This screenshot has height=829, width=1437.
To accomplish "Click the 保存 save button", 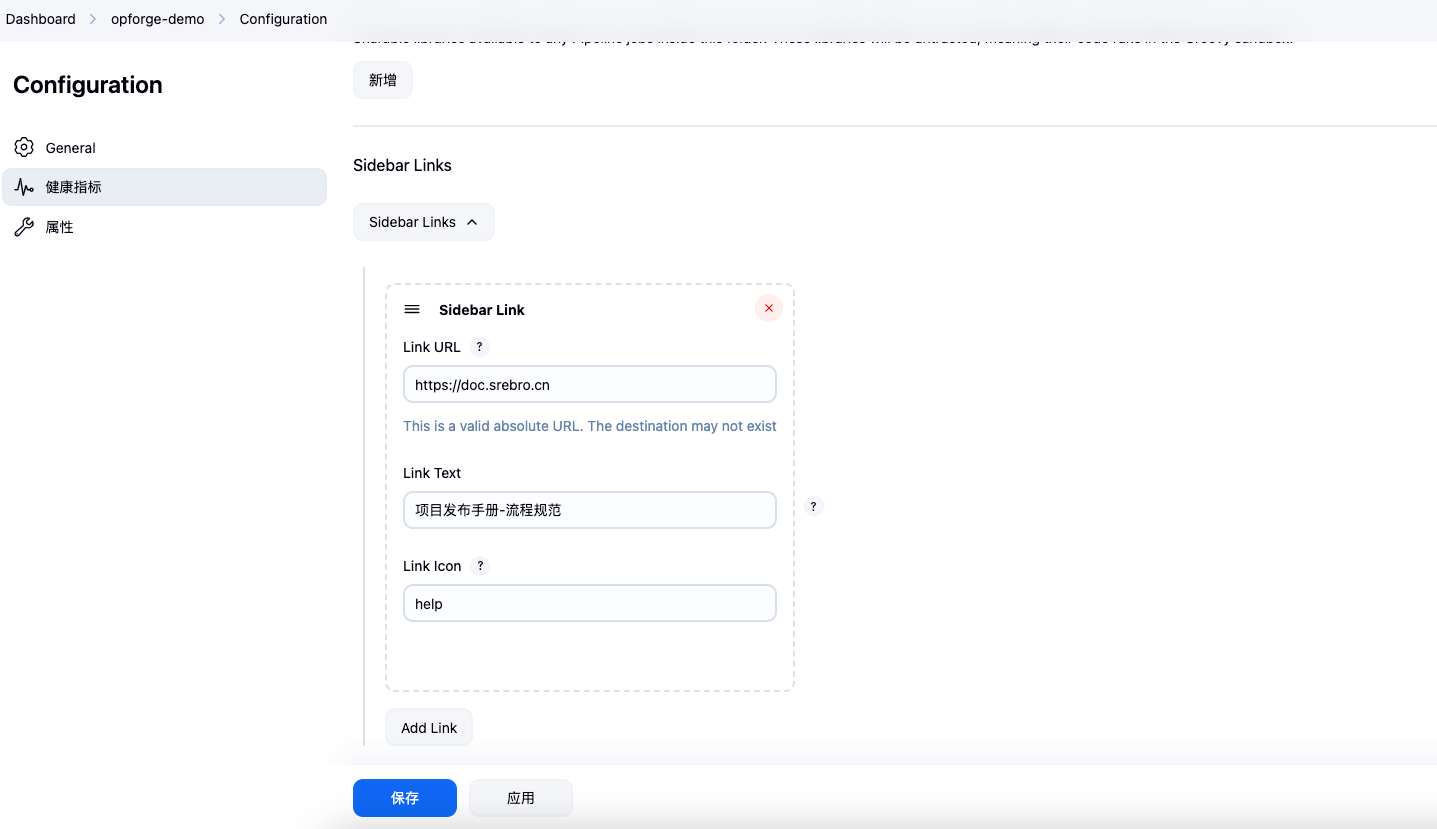I will pos(404,798).
